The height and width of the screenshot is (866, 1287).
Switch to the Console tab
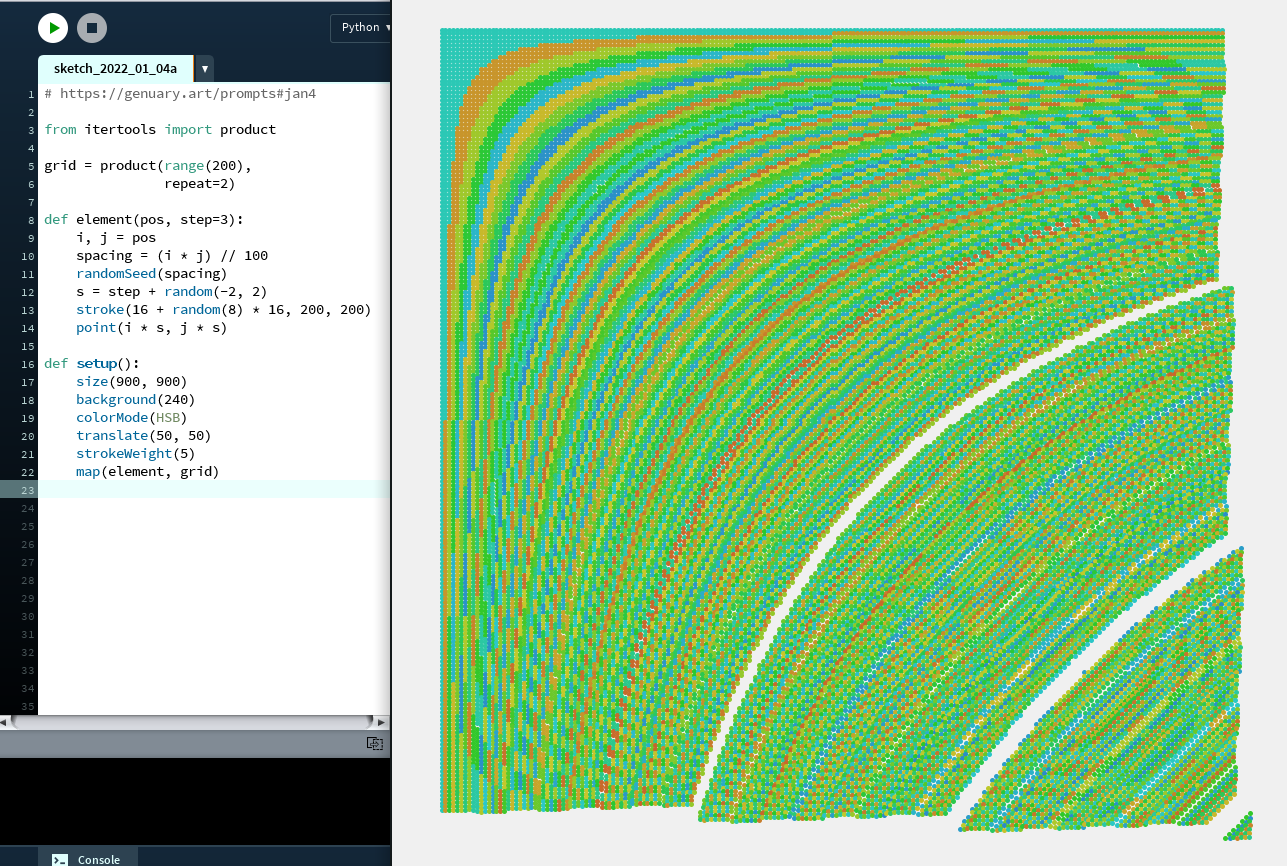88,858
